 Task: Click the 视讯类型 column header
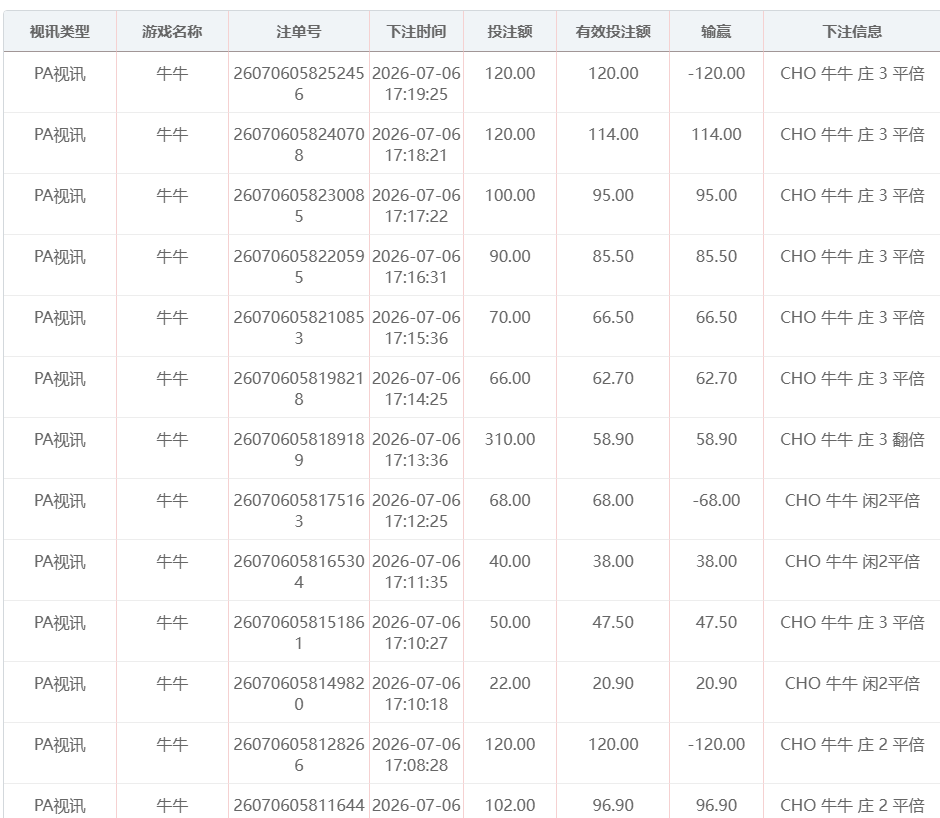tap(60, 31)
